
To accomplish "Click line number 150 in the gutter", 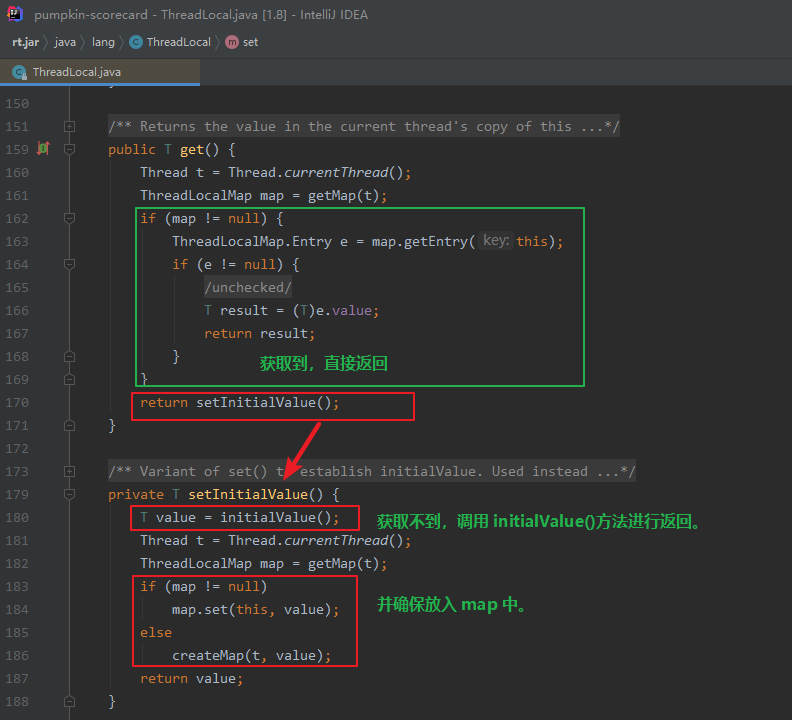I will (17, 104).
